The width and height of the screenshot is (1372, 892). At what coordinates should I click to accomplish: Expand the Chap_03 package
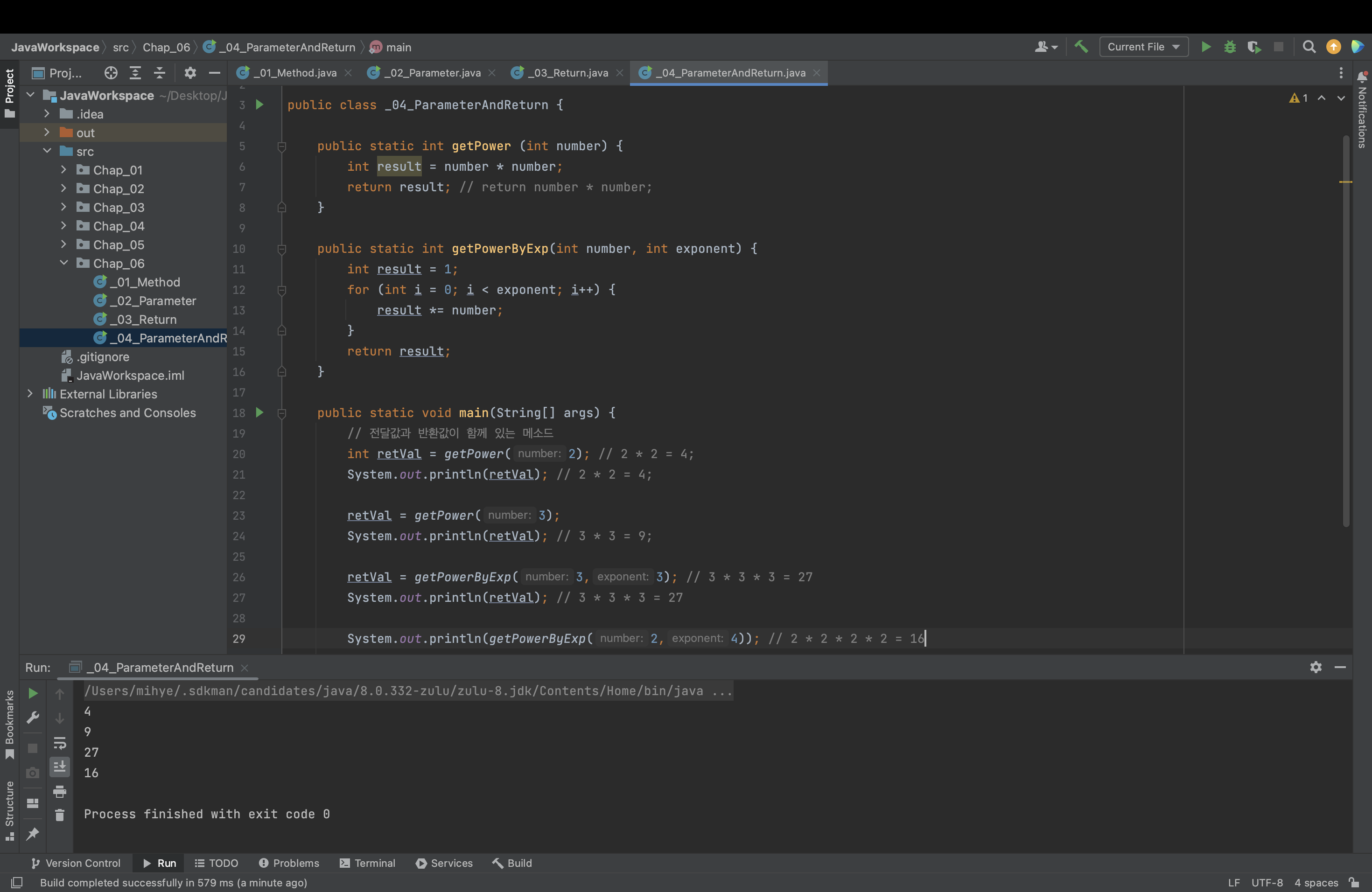click(64, 207)
